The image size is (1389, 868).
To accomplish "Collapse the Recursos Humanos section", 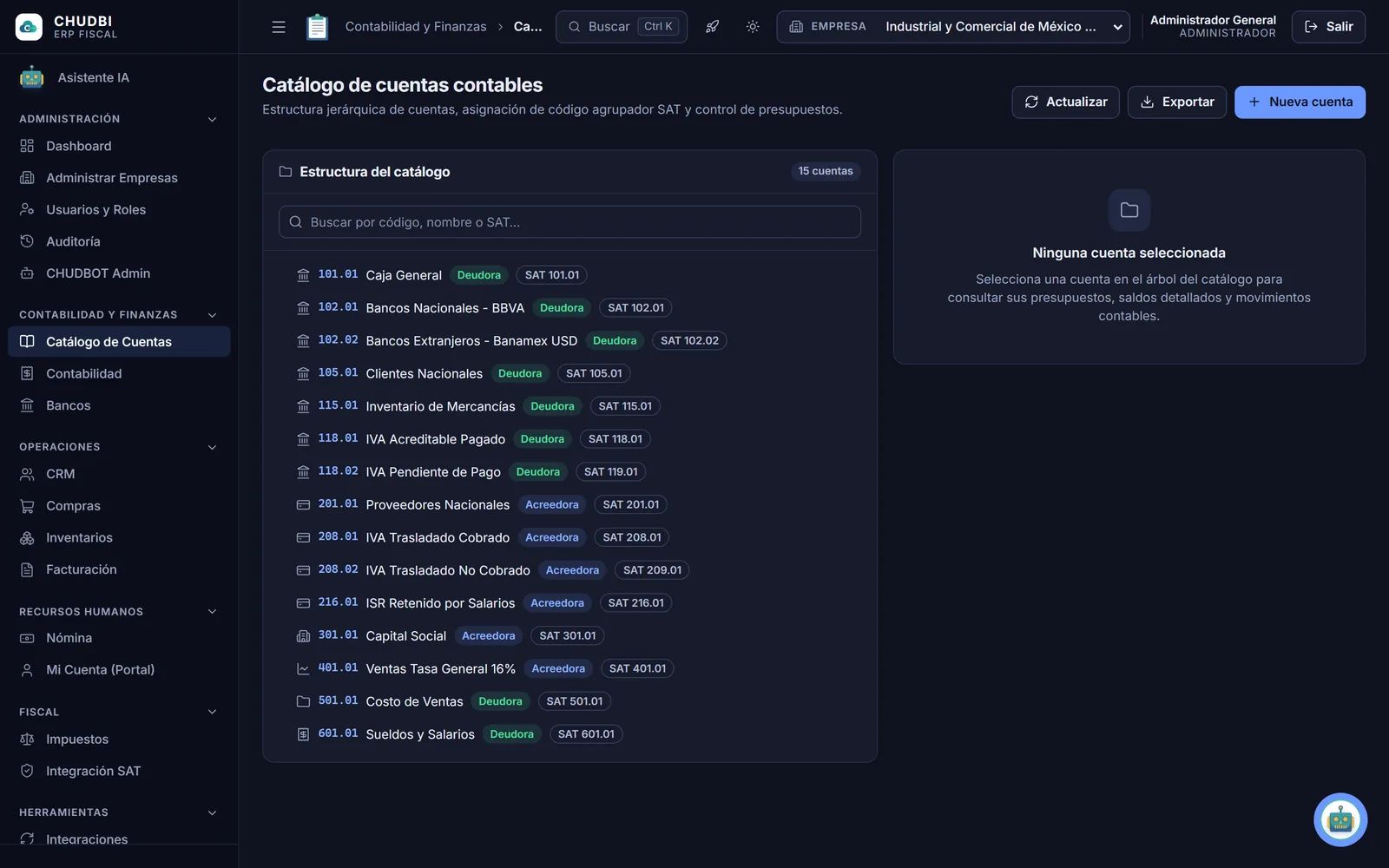I will coord(212,612).
